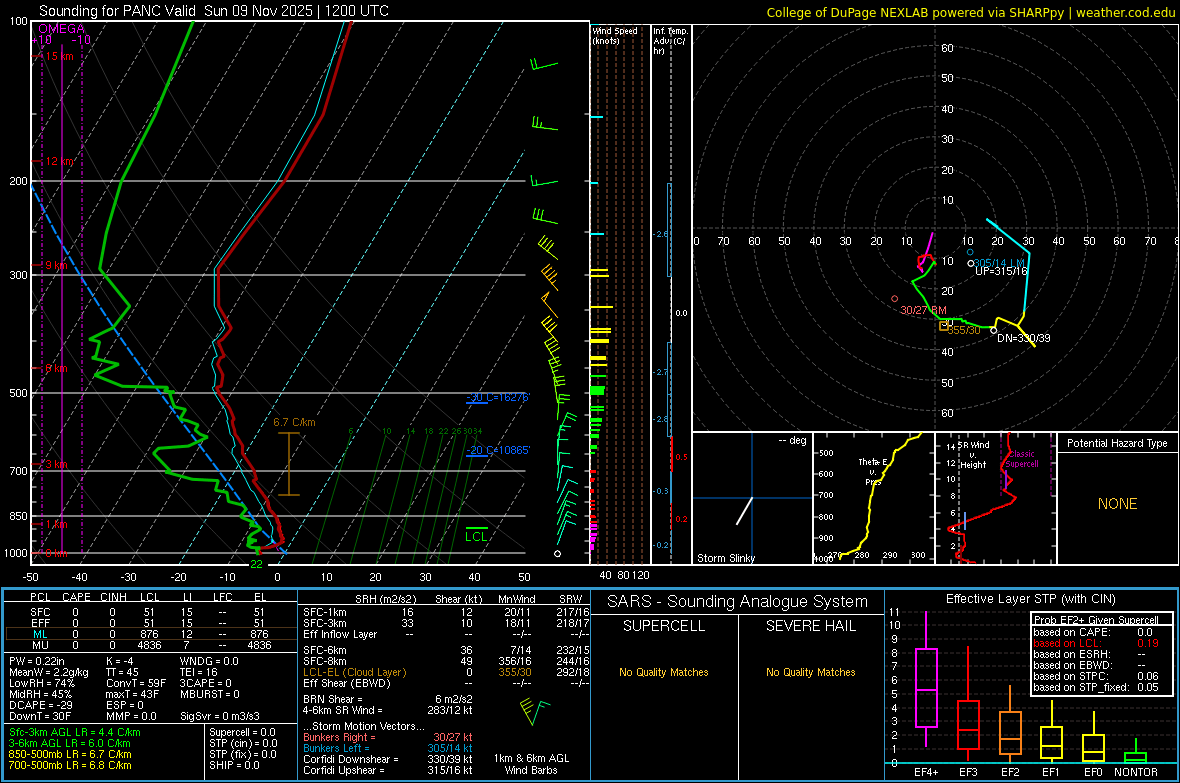
Task: Select the orange 'LCL-EL (Cloud Layer)' row
Action: tap(446, 672)
